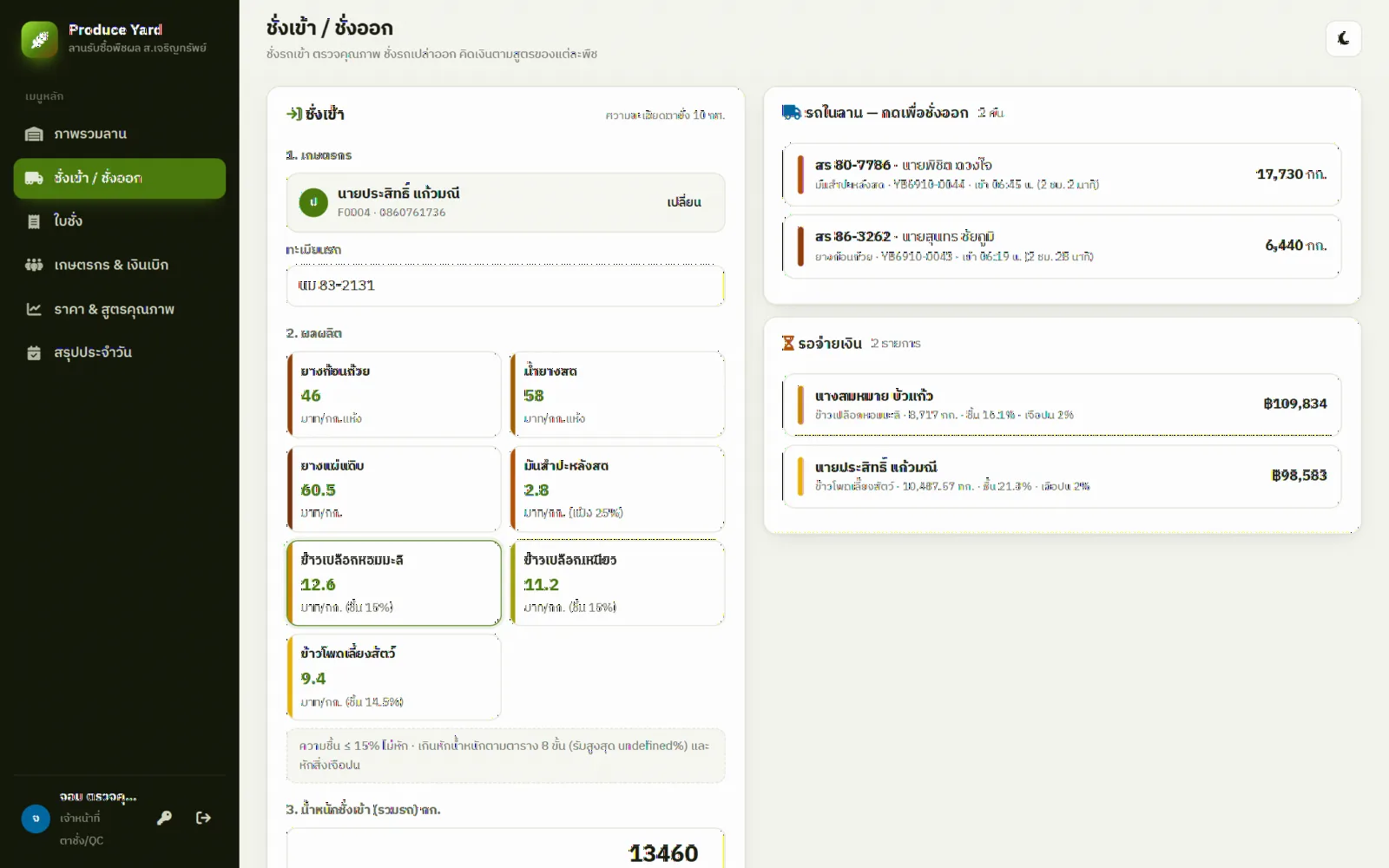Click the Produce Yard logo icon
Screen dimensions: 1389x868
point(39,39)
